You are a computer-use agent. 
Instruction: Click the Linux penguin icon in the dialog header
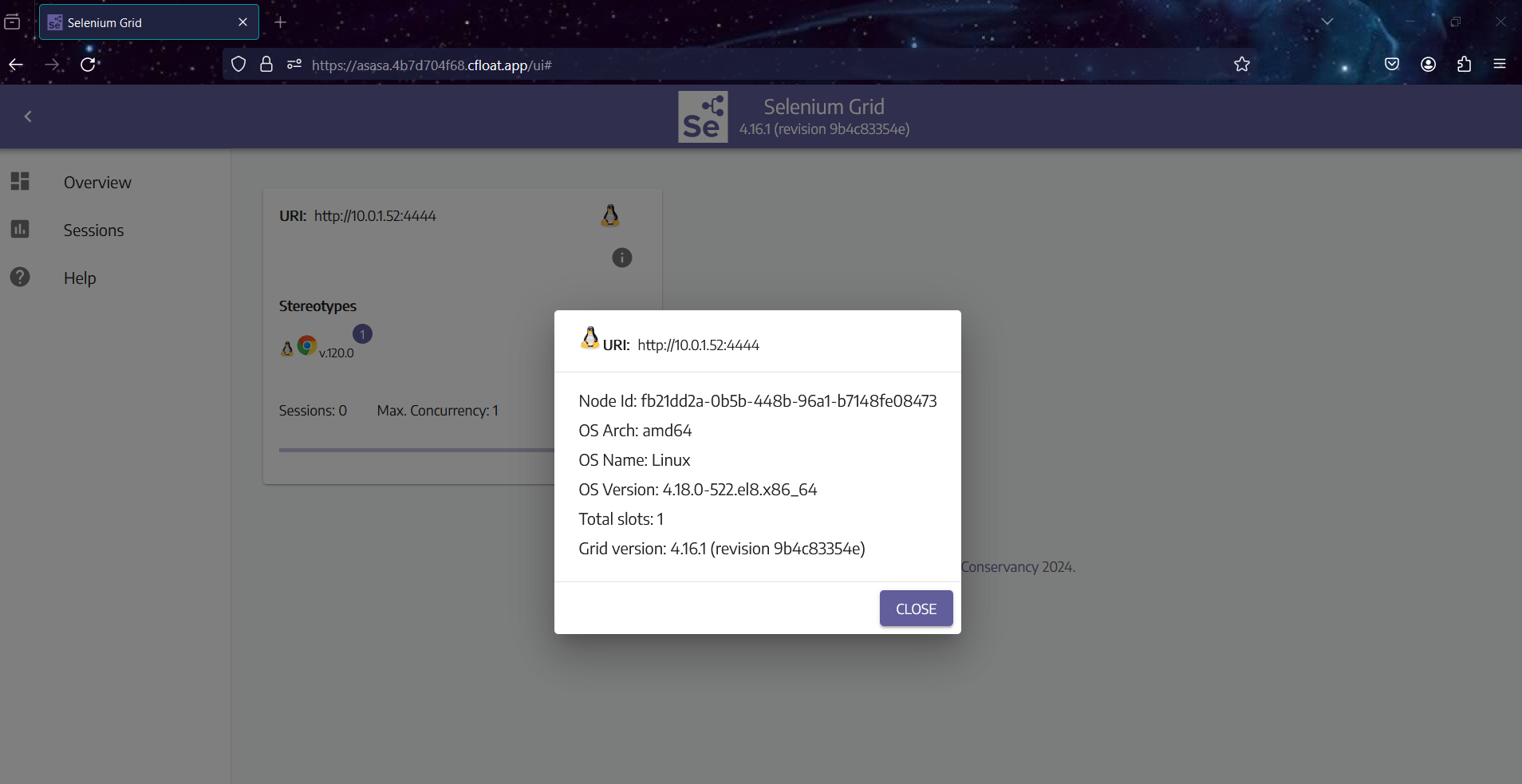click(x=589, y=338)
